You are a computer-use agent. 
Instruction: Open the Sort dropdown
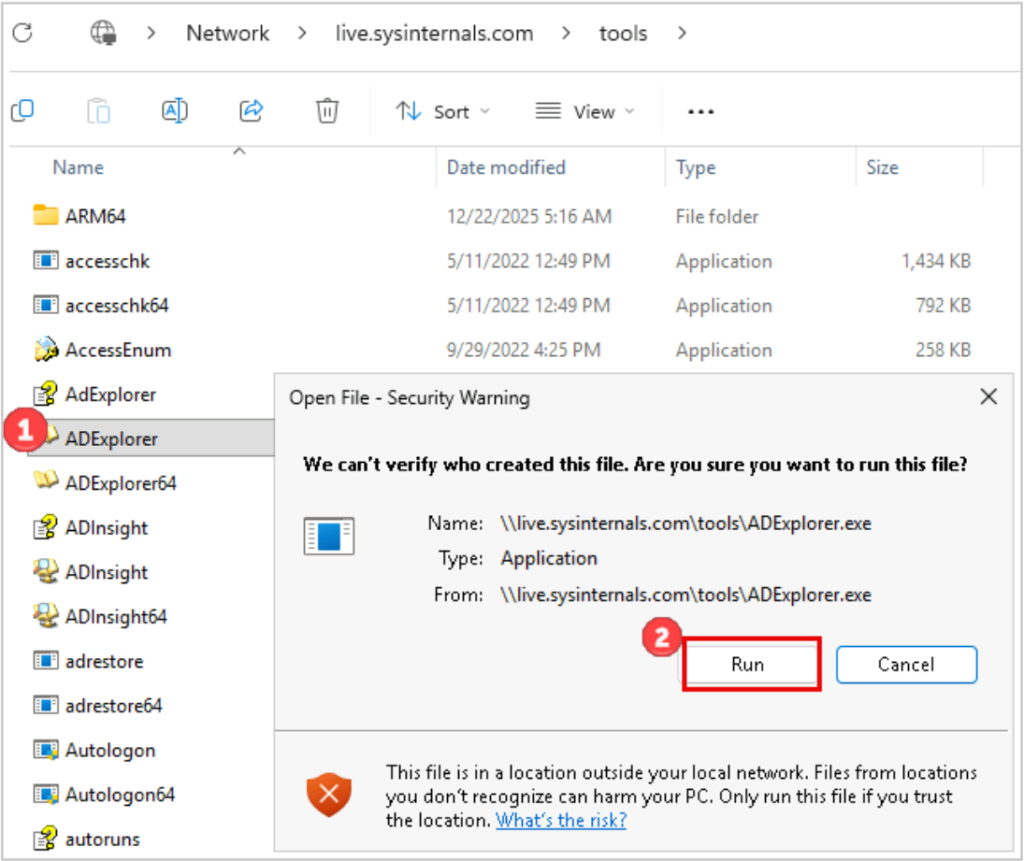(x=442, y=112)
